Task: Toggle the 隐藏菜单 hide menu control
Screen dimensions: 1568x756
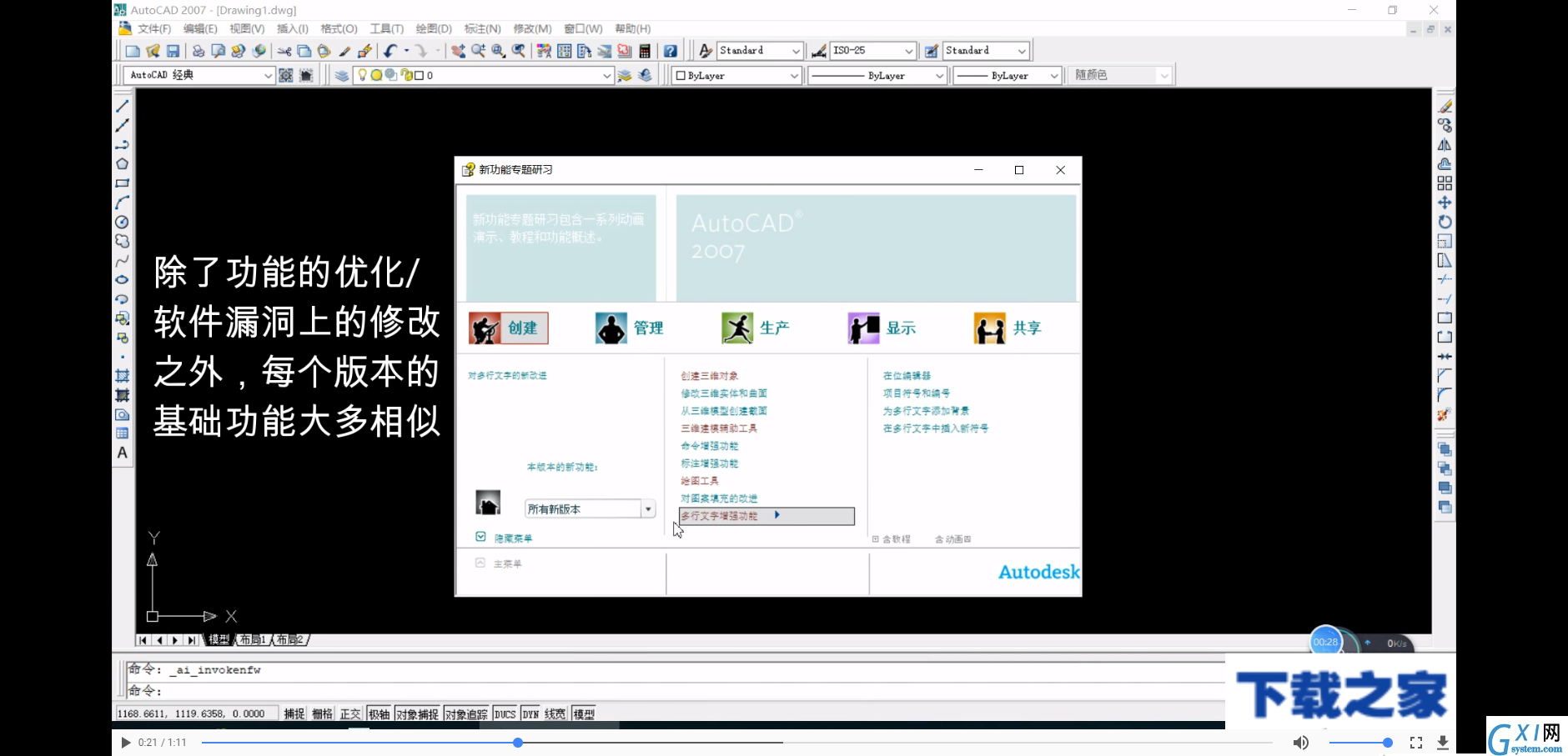Action: (x=504, y=538)
